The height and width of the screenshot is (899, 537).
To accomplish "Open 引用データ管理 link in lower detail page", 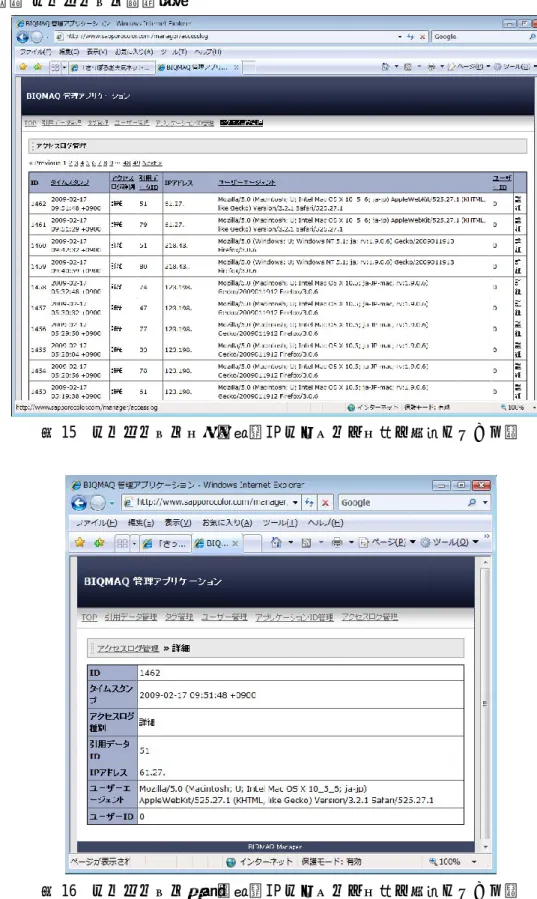I will (x=131, y=617).
